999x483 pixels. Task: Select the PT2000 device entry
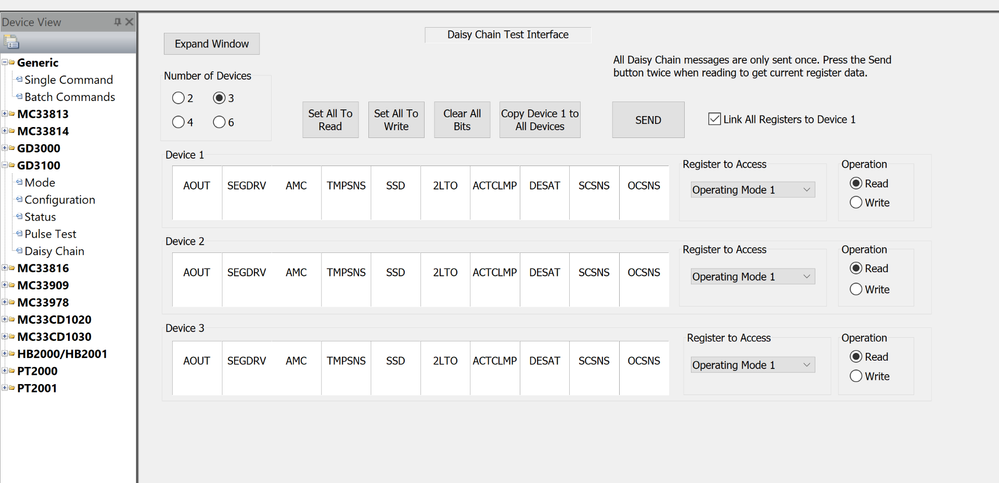37,371
